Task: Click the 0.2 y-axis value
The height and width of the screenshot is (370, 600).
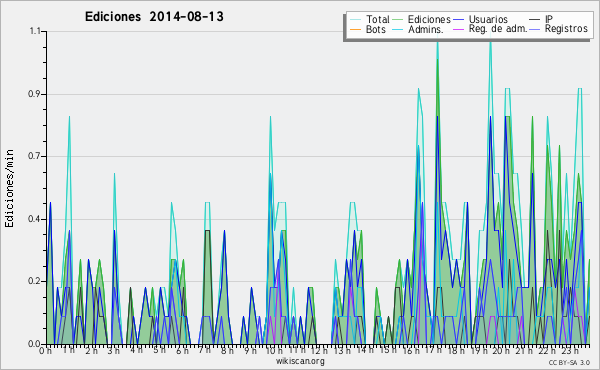Action: [x=35, y=282]
